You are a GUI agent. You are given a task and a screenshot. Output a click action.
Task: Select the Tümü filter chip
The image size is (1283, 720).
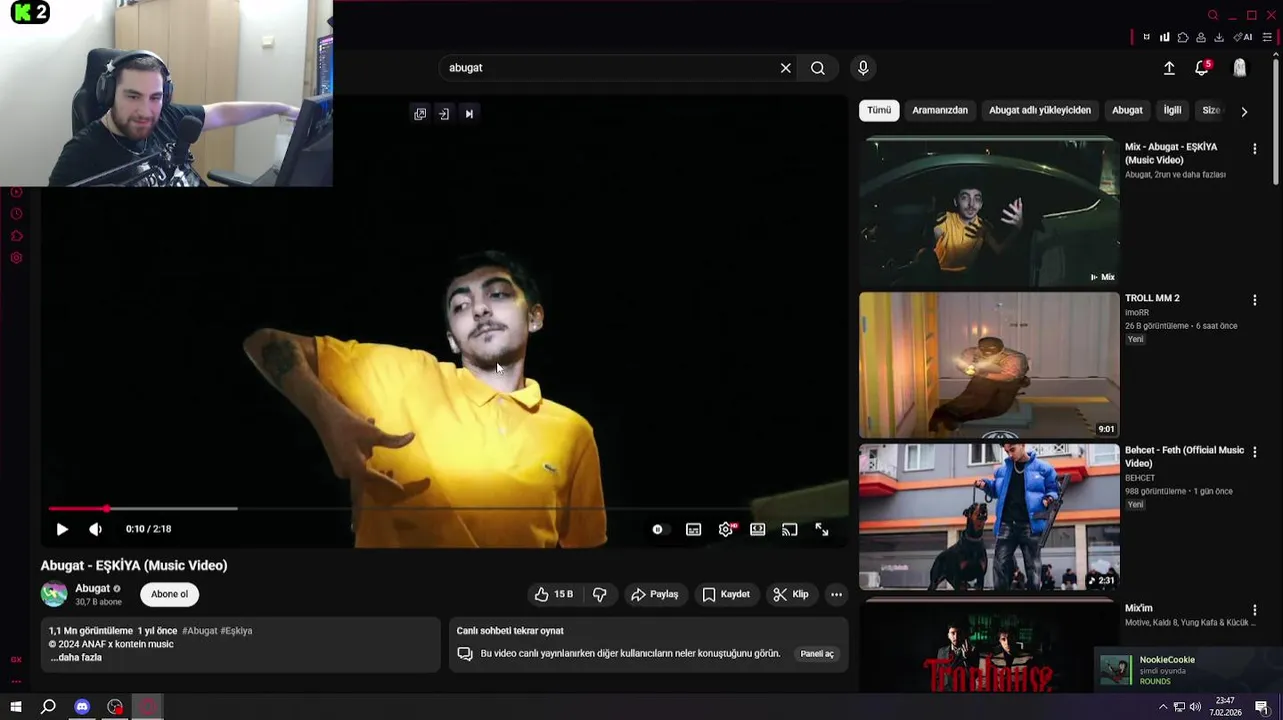pos(879,110)
